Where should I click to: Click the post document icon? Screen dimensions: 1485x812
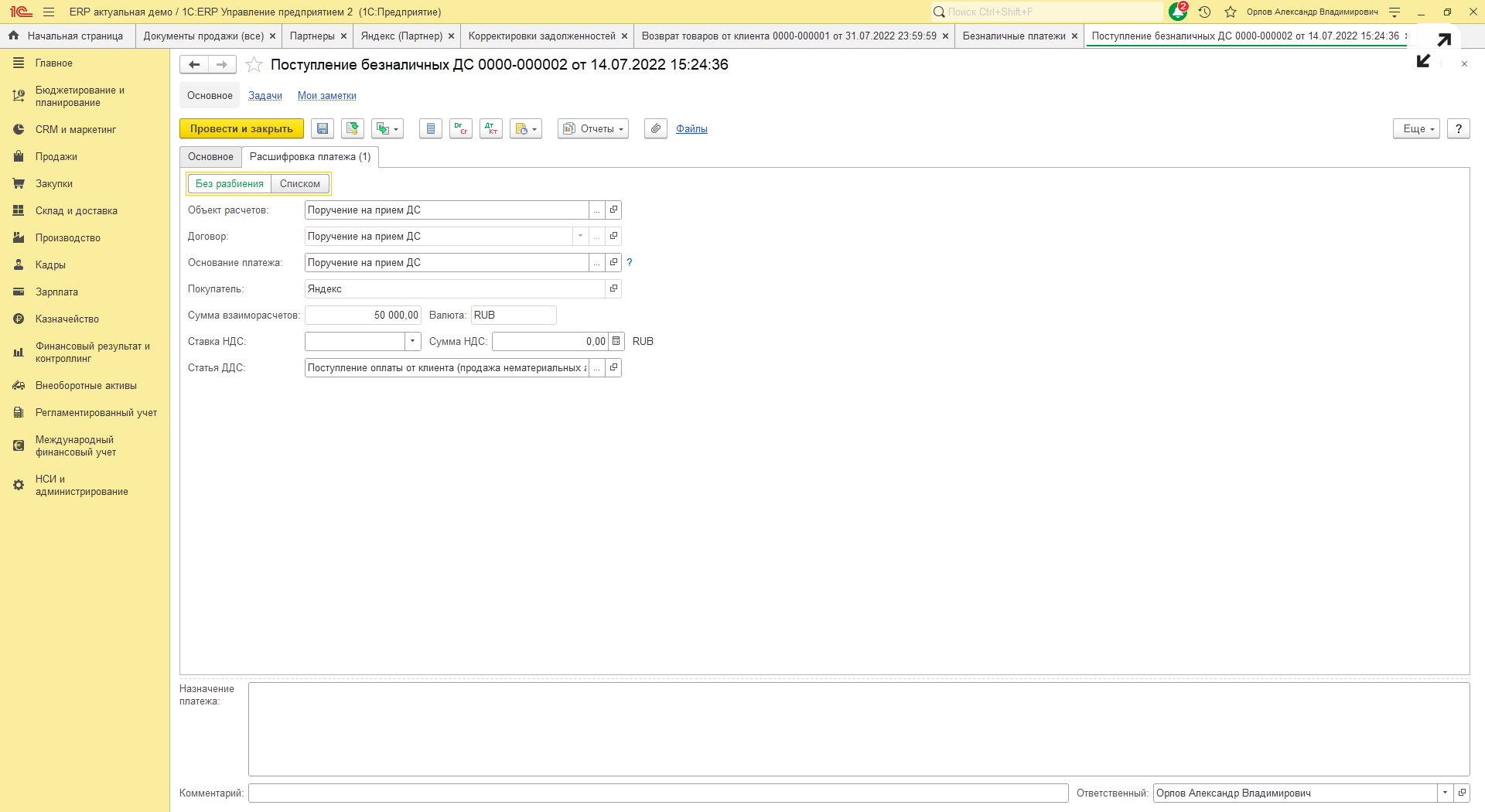pos(353,129)
